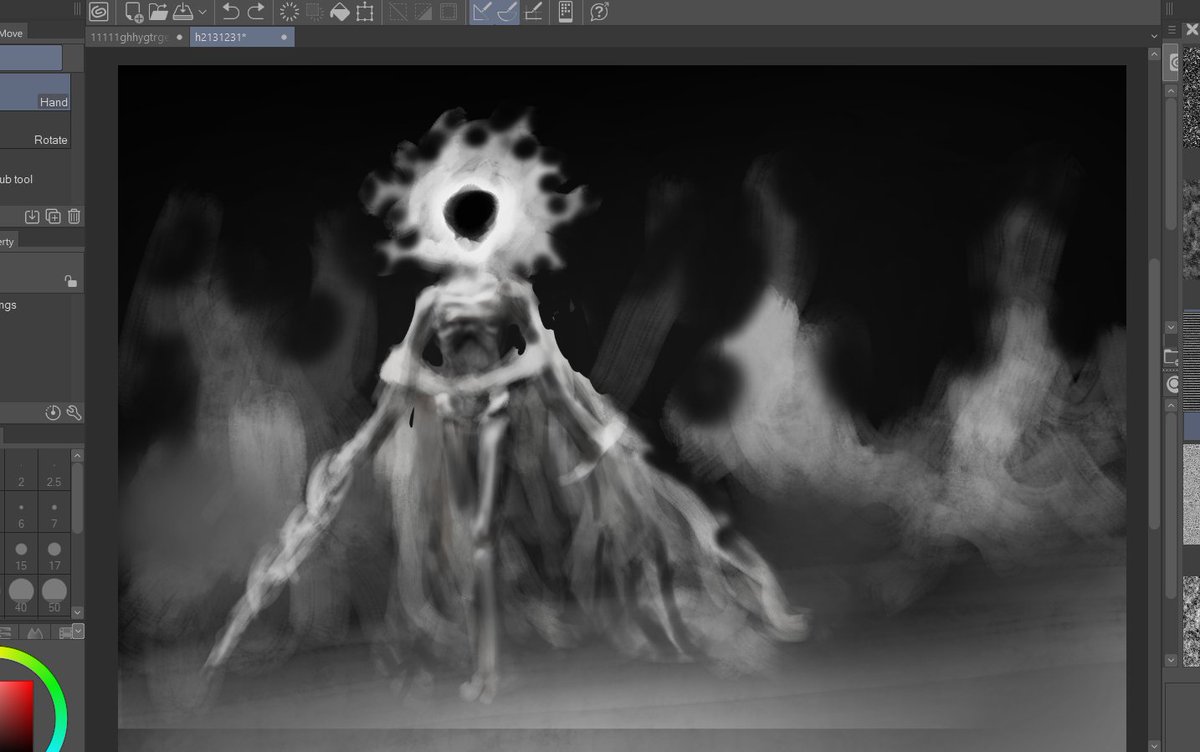Click the clear layer spinner icon

click(289, 12)
